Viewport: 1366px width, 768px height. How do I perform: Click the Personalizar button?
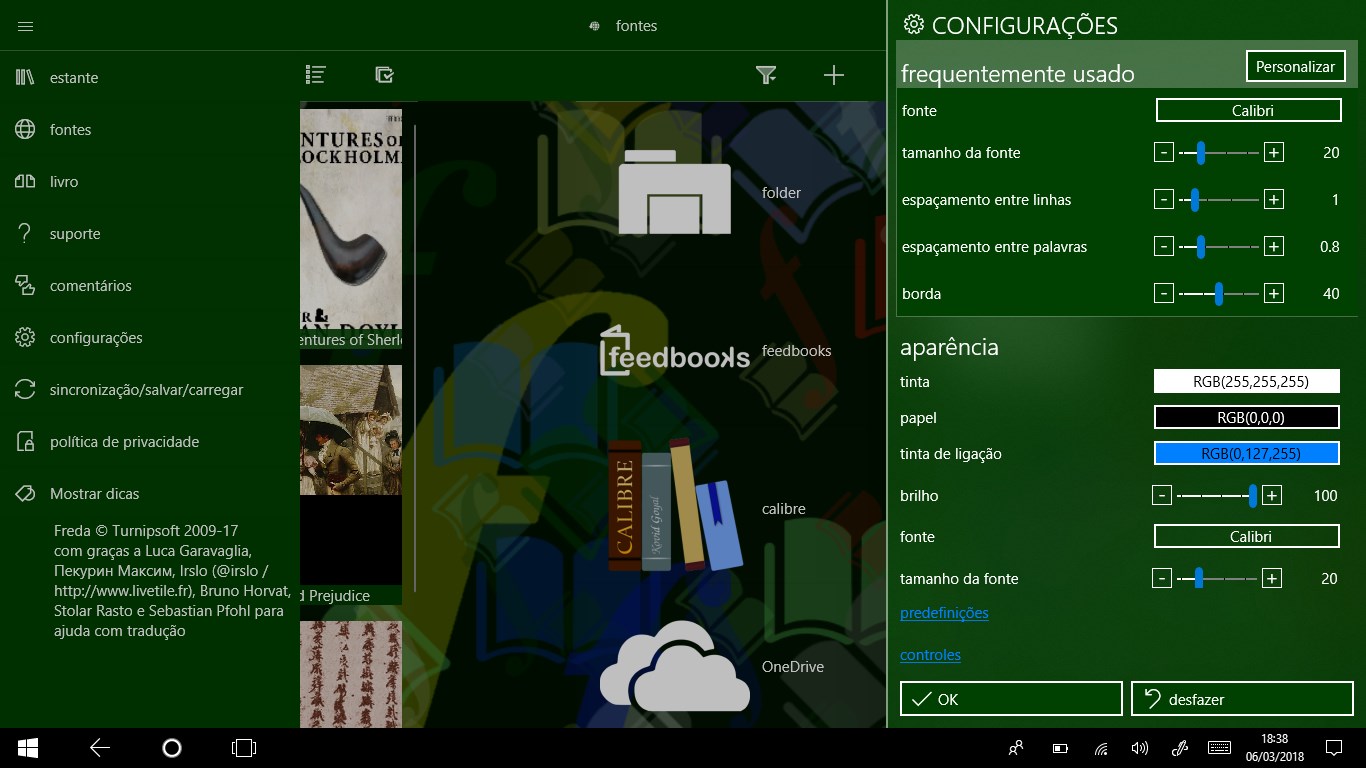click(x=1295, y=67)
